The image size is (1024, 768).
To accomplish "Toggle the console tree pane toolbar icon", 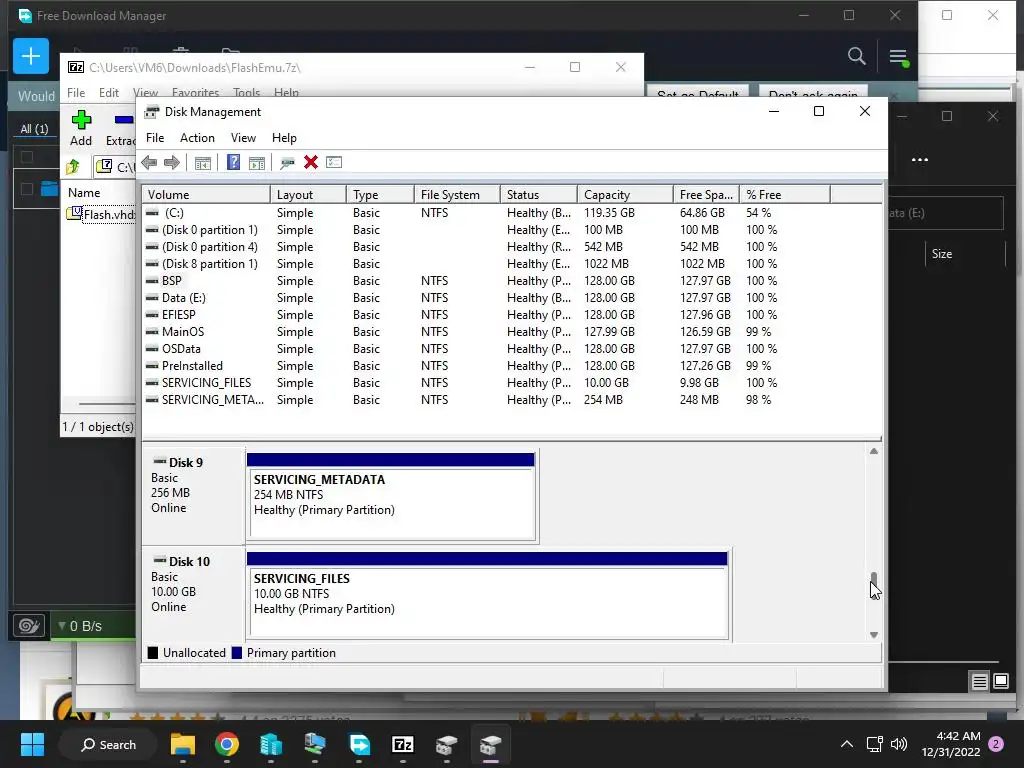I will [202, 163].
